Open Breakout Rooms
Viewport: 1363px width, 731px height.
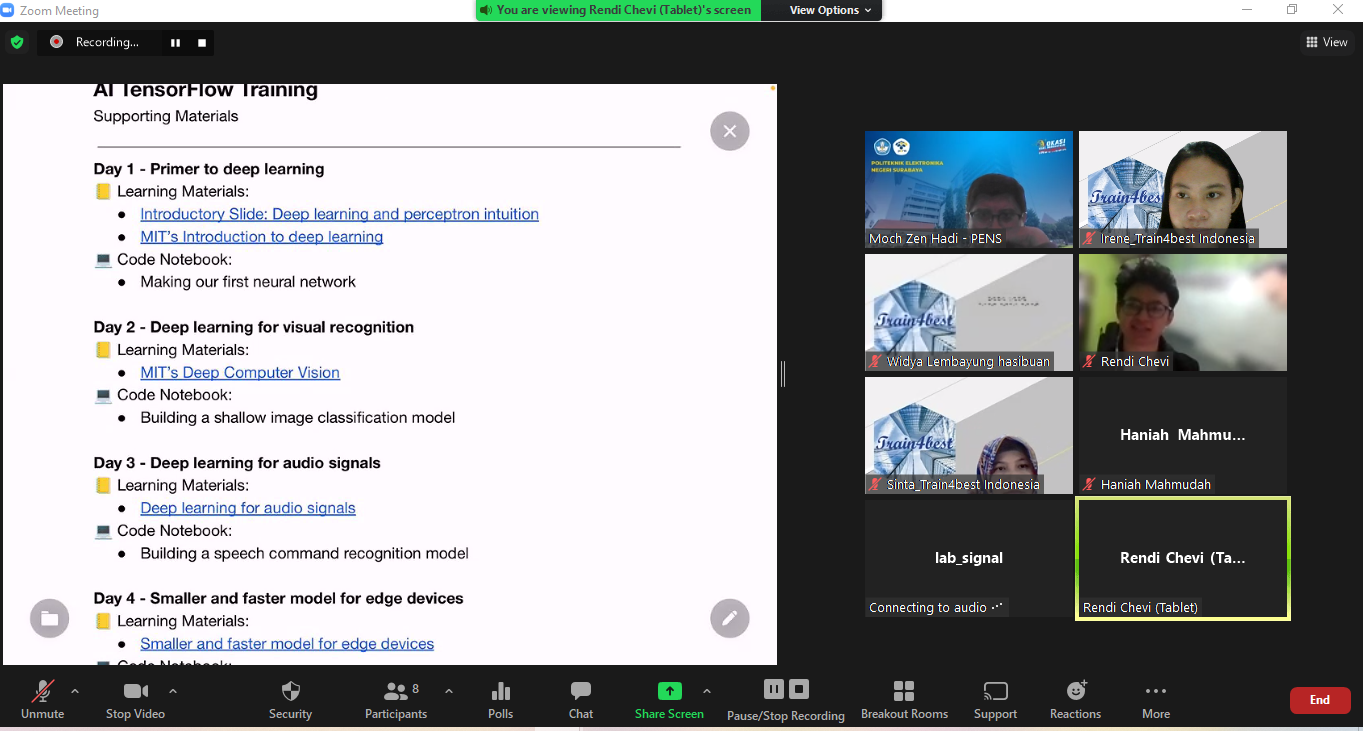[904, 699]
